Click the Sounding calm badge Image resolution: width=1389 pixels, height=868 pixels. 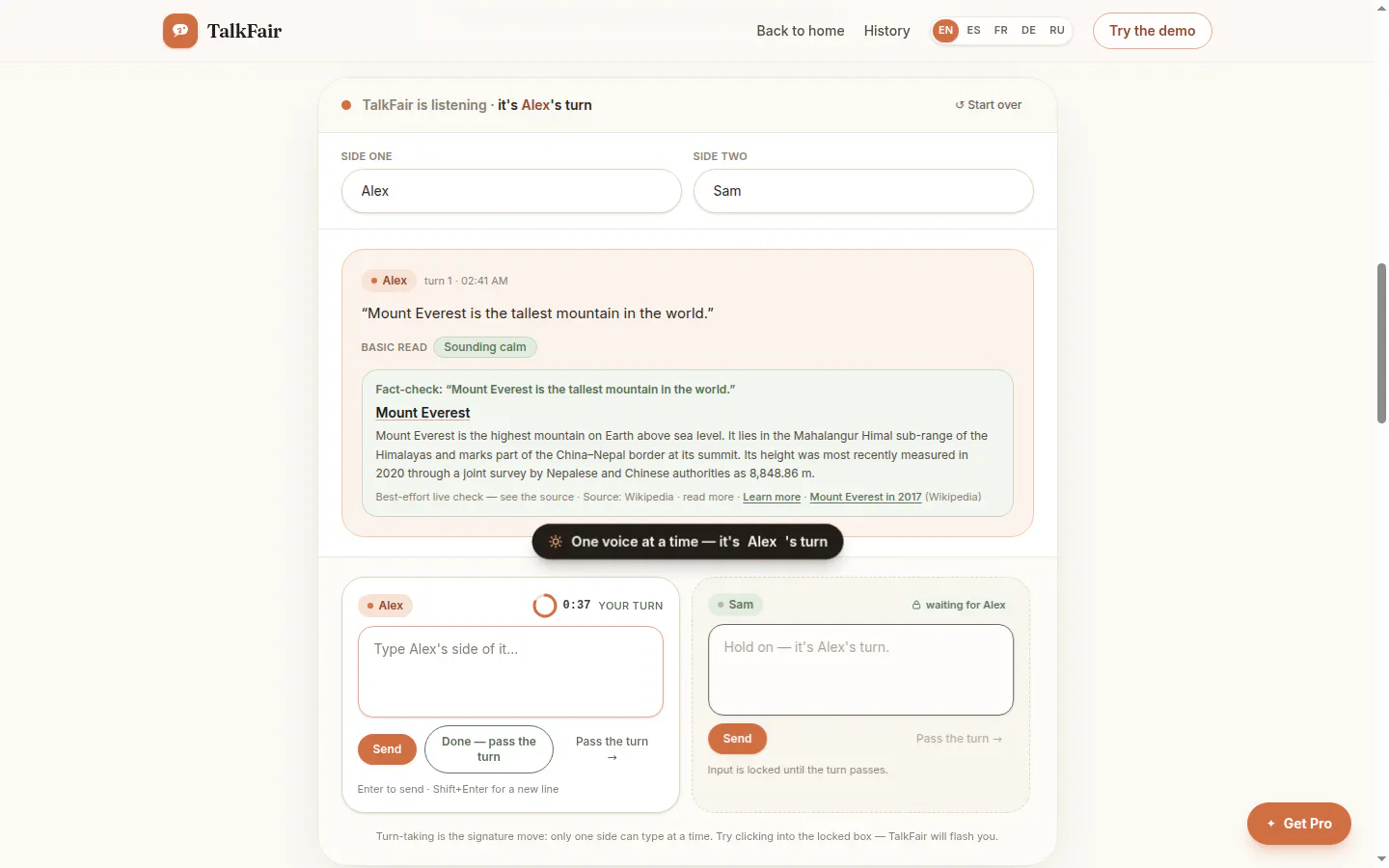pyautogui.click(x=485, y=347)
